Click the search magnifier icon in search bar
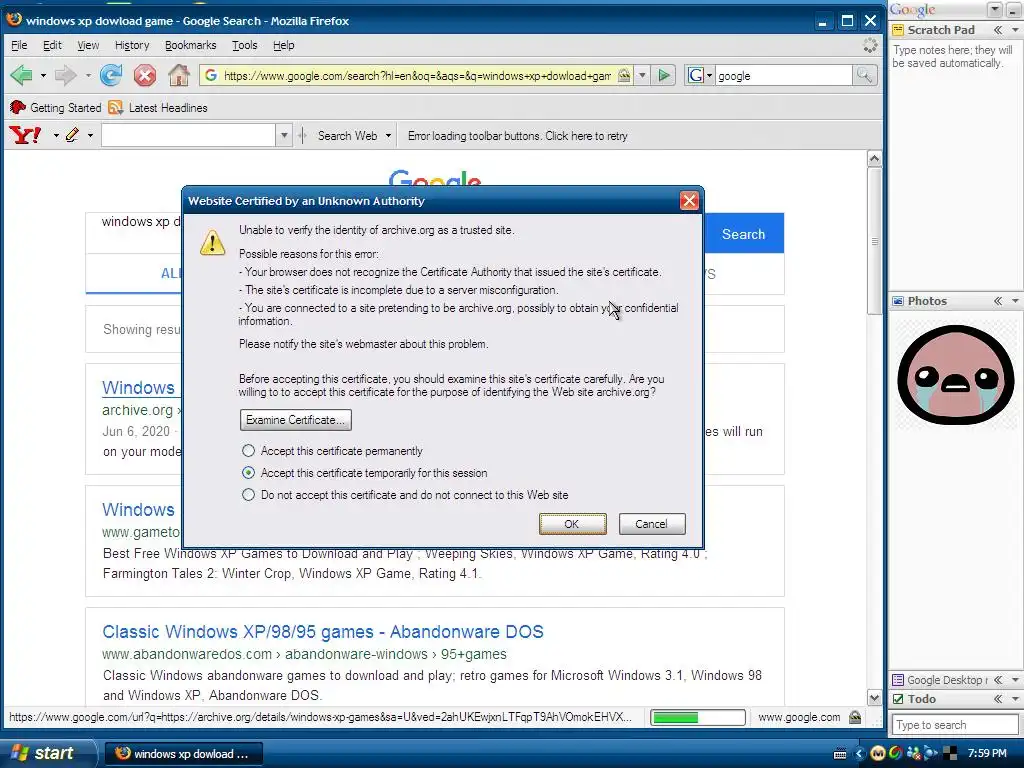The height and width of the screenshot is (768, 1024). (x=864, y=76)
